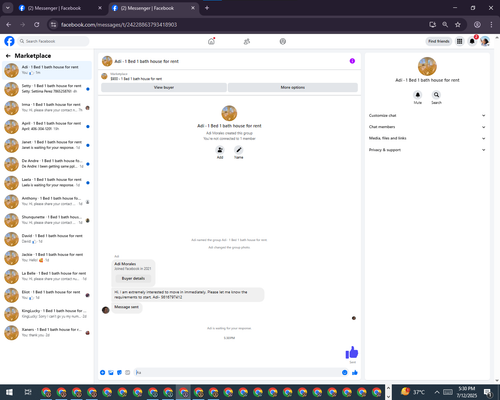
Task: Open David conversation in Marketplace list
Action: point(47,239)
